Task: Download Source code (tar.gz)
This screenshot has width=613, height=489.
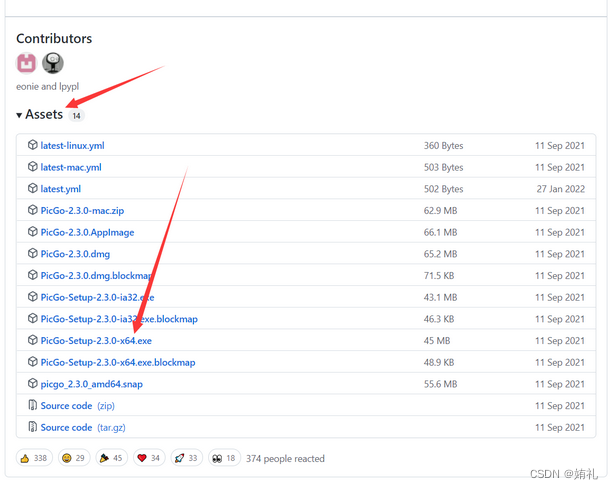Action: [x=83, y=428]
